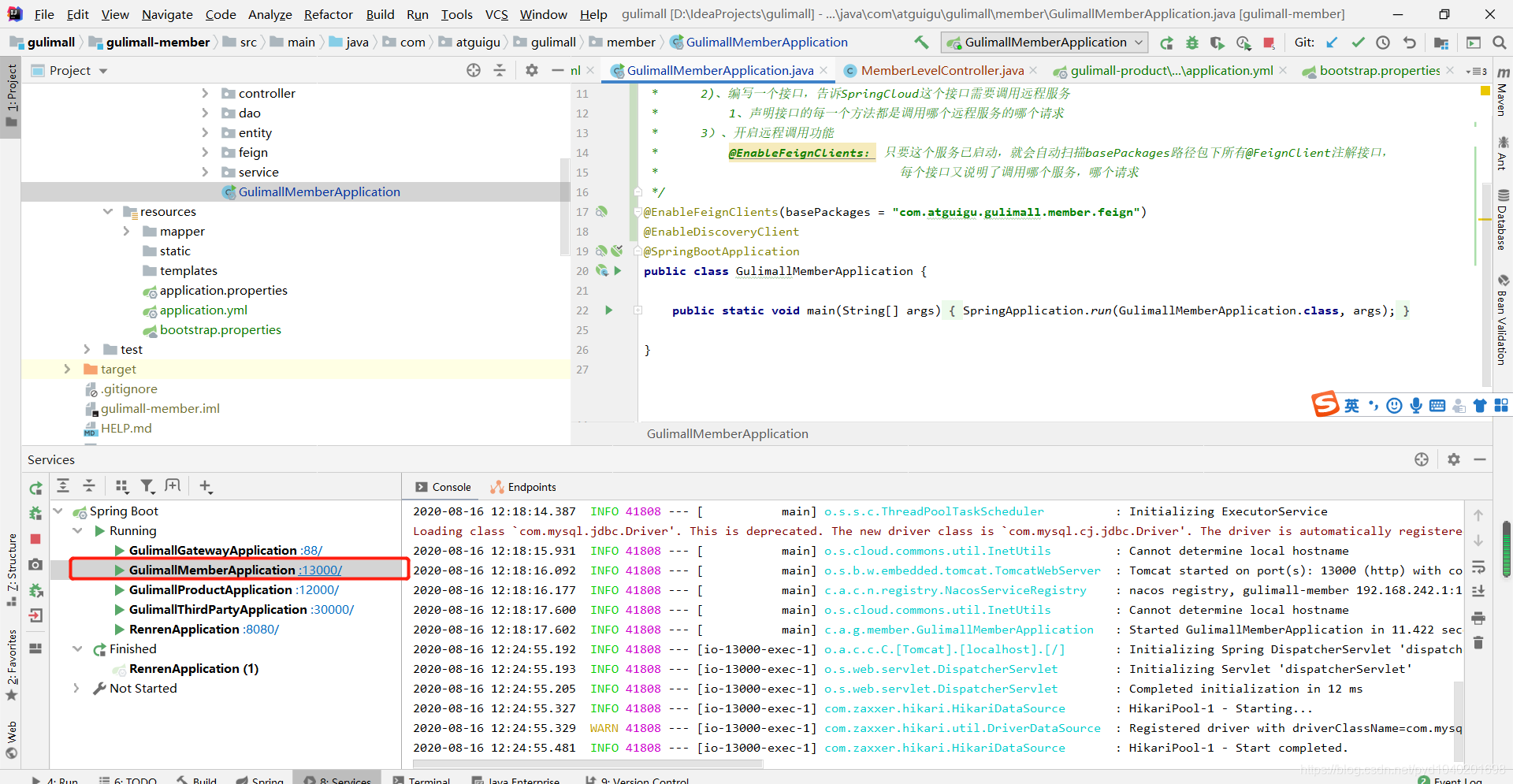Toggle soft-wrap in console
The height and width of the screenshot is (784, 1513).
click(1478, 567)
